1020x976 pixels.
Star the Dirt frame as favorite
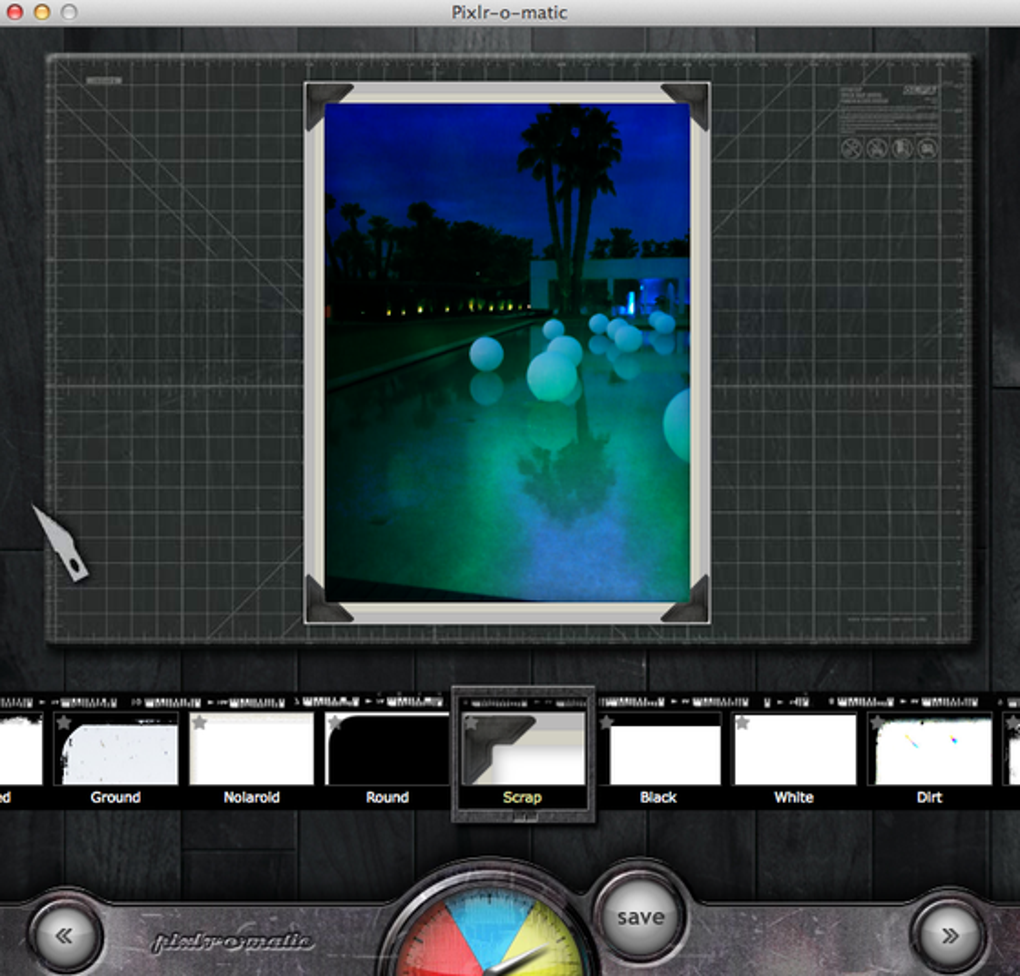(x=878, y=723)
